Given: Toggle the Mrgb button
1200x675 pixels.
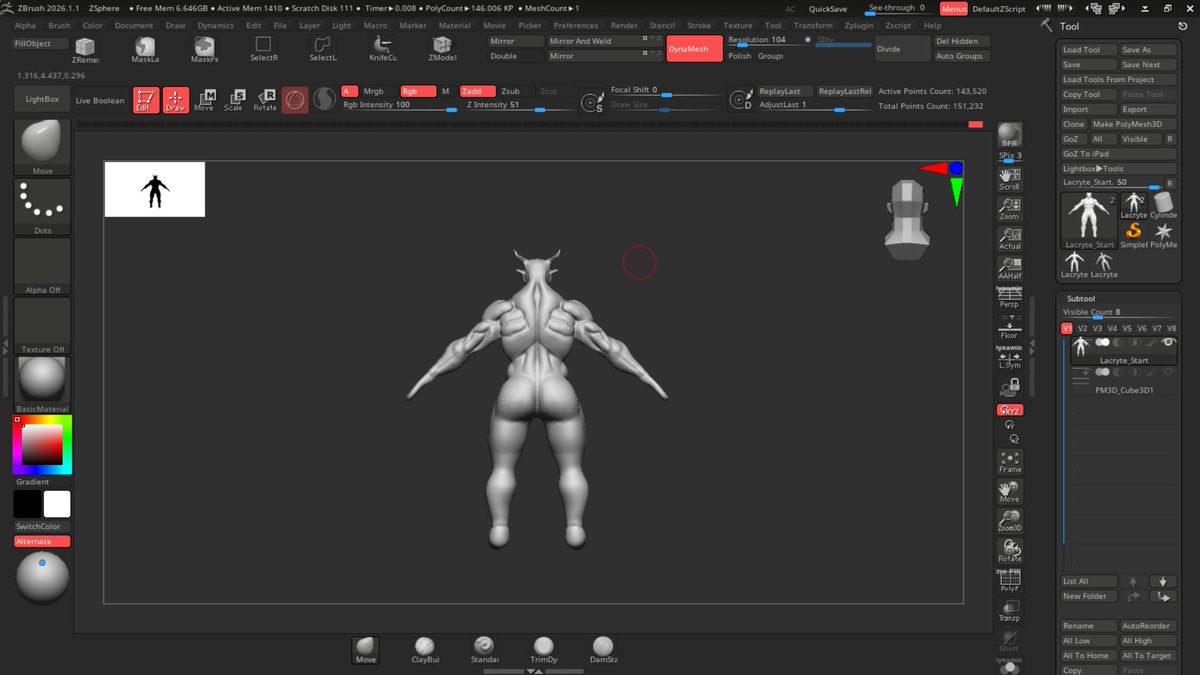Looking at the screenshot, I should 373,91.
